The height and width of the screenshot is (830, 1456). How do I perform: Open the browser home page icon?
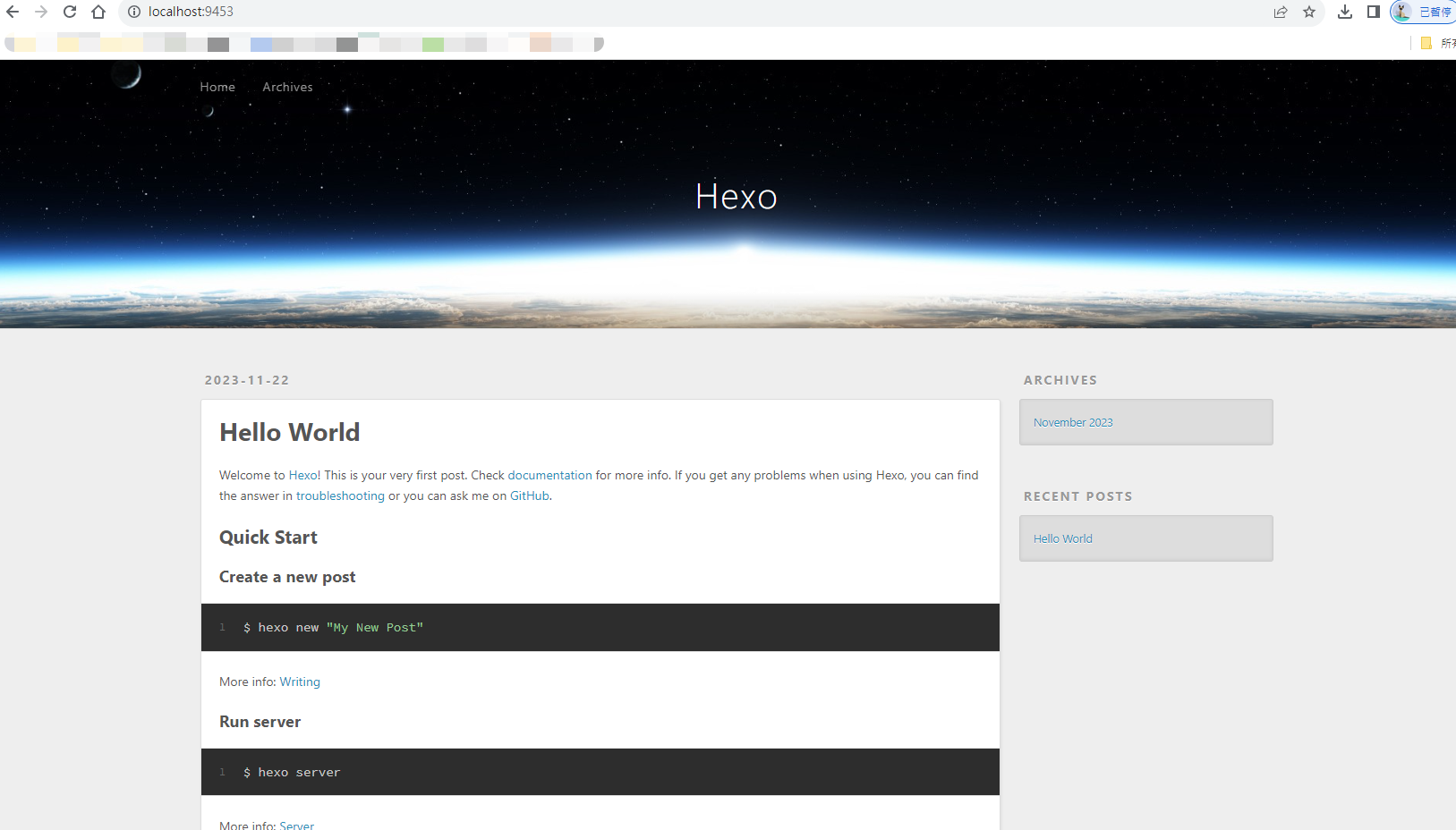98,12
